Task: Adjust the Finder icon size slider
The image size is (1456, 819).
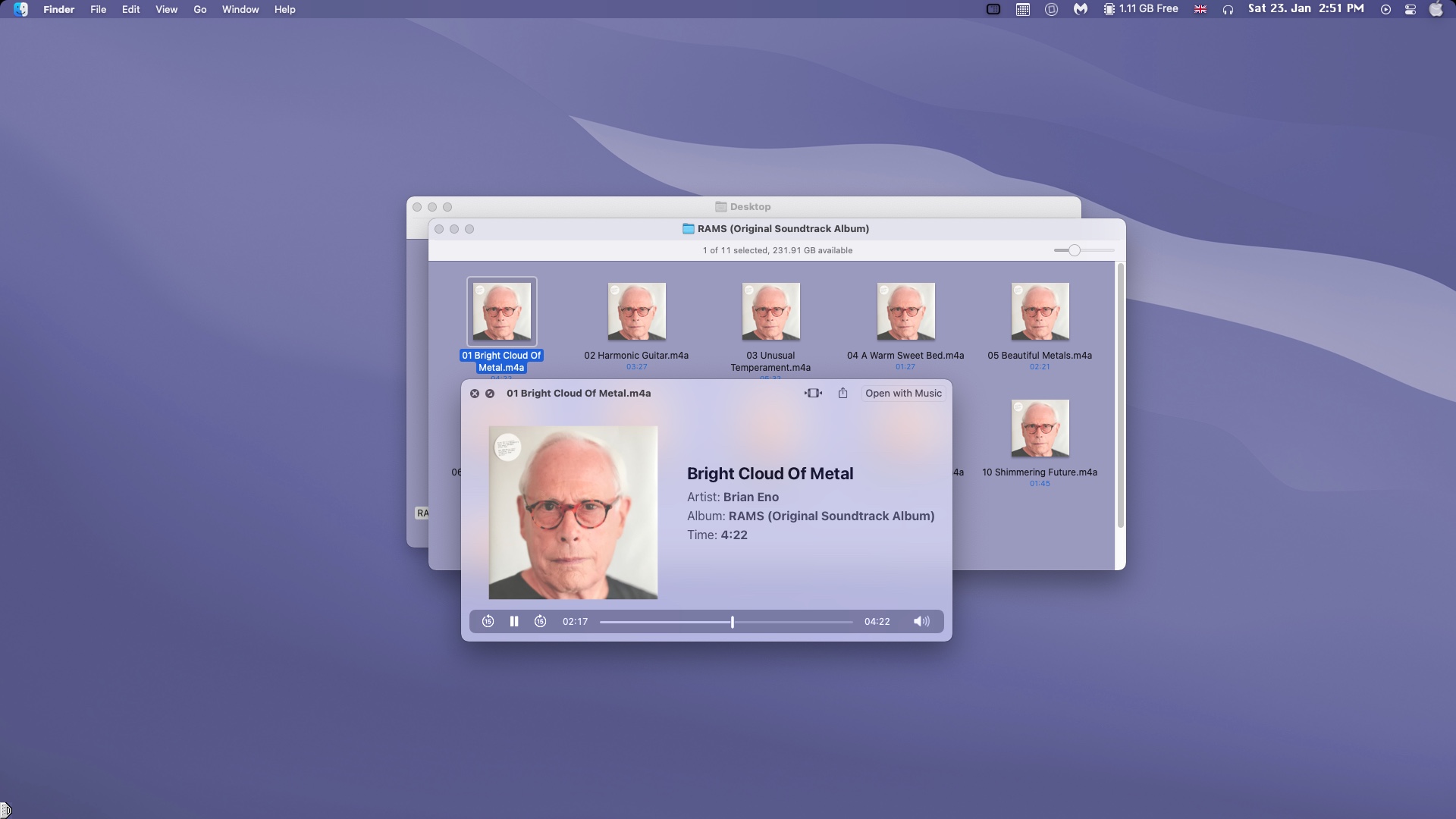Action: click(x=1074, y=250)
